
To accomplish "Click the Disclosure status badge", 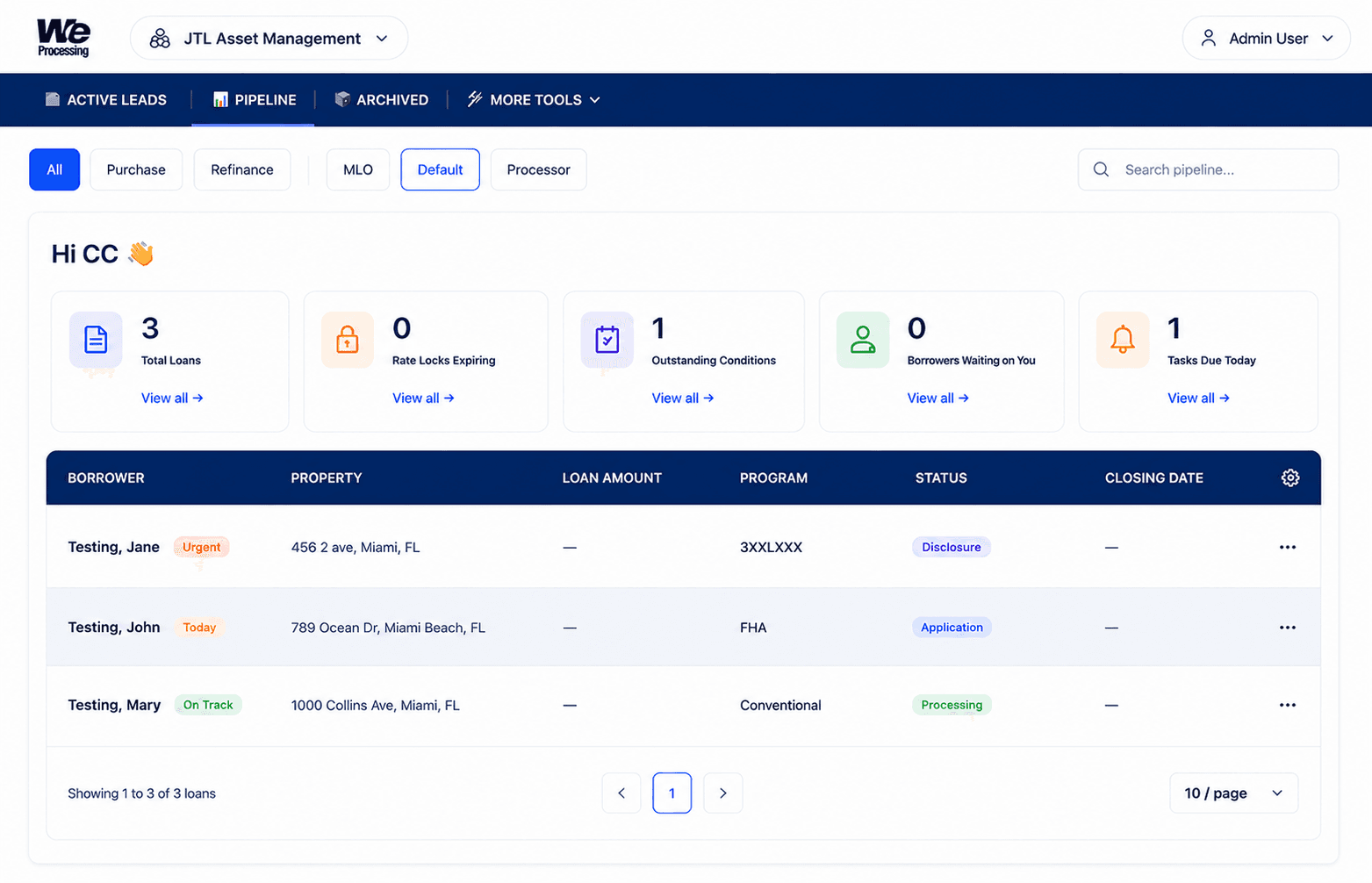I will [x=952, y=547].
